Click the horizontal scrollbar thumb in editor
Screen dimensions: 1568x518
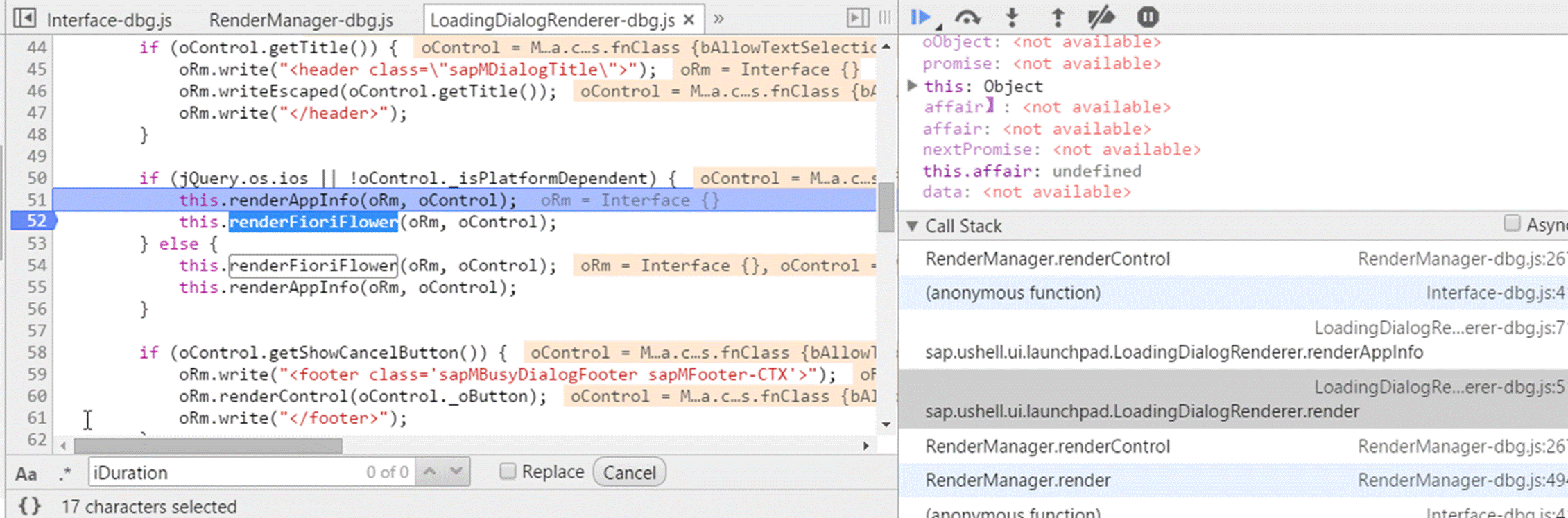click(x=208, y=445)
